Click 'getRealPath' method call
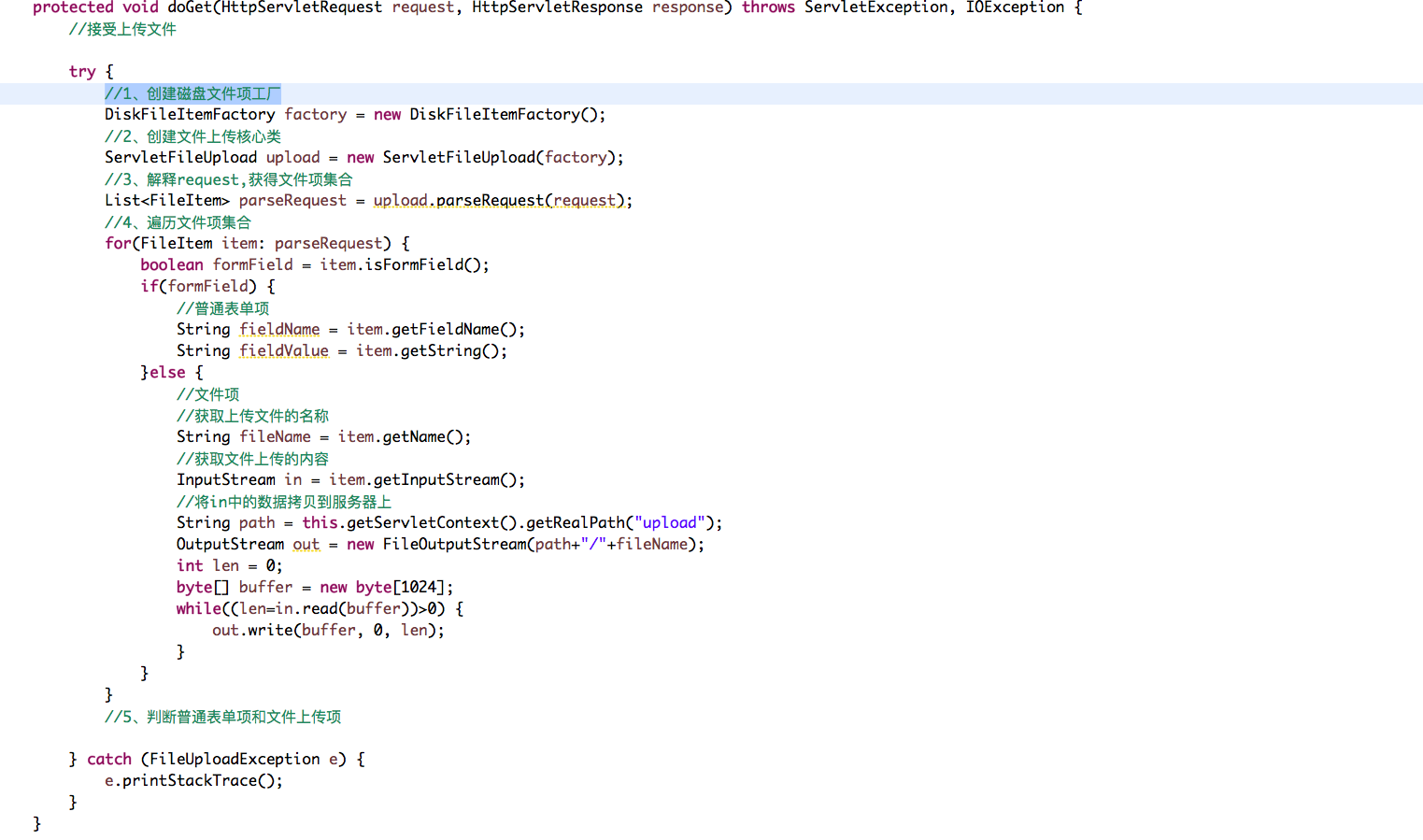The image size is (1423, 840). (x=575, y=522)
